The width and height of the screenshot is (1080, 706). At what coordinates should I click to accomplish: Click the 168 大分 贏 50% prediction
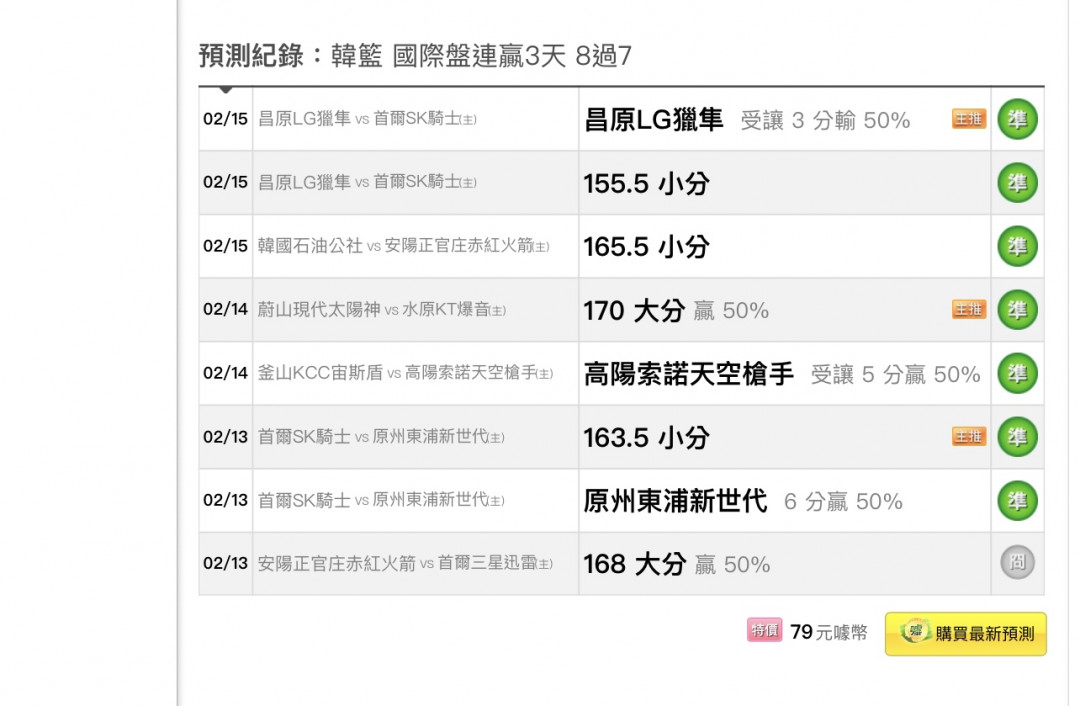676,564
